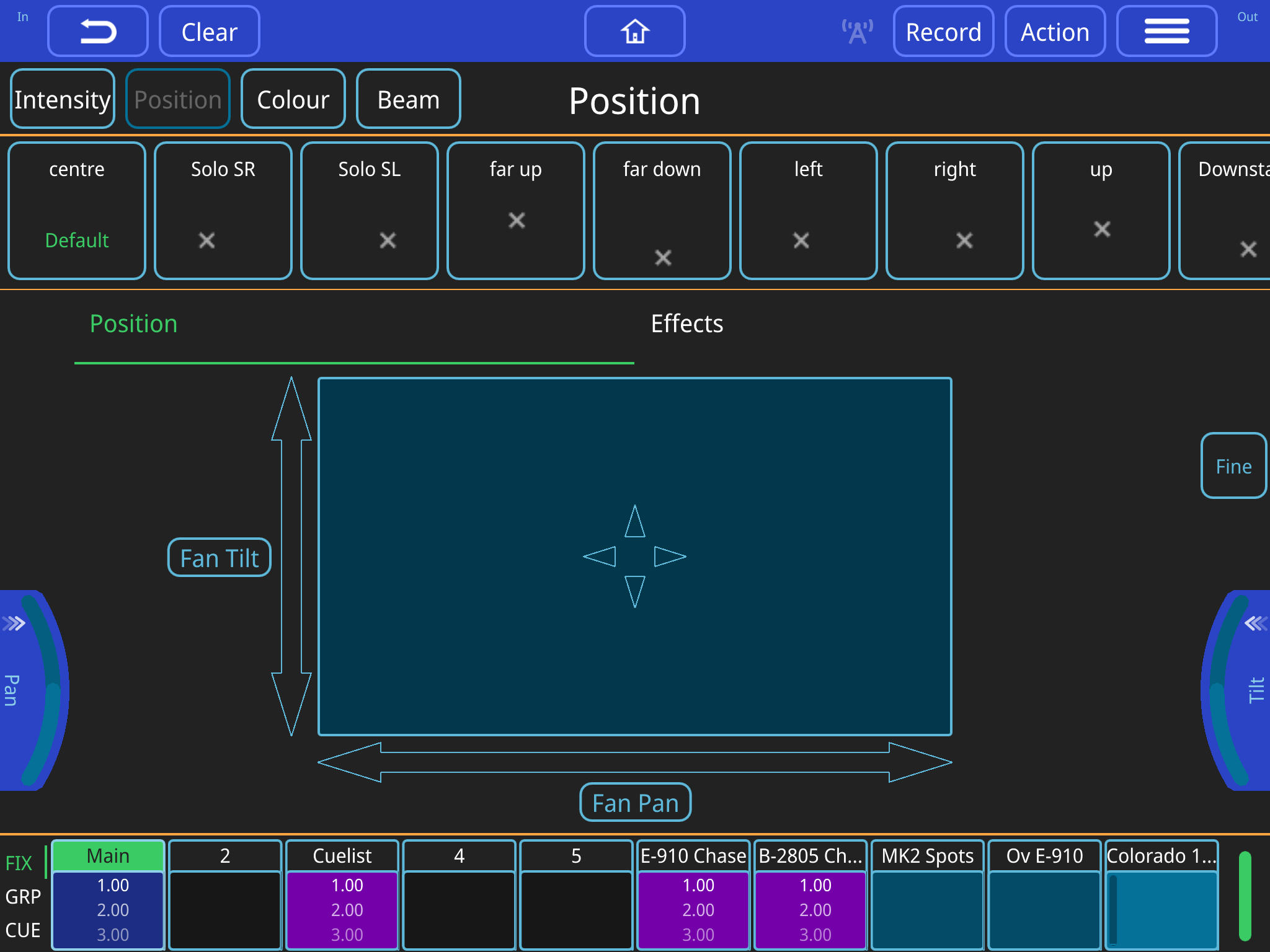Switch to the Colour attribute tab
Screen dimensions: 1270x952
tap(293, 99)
